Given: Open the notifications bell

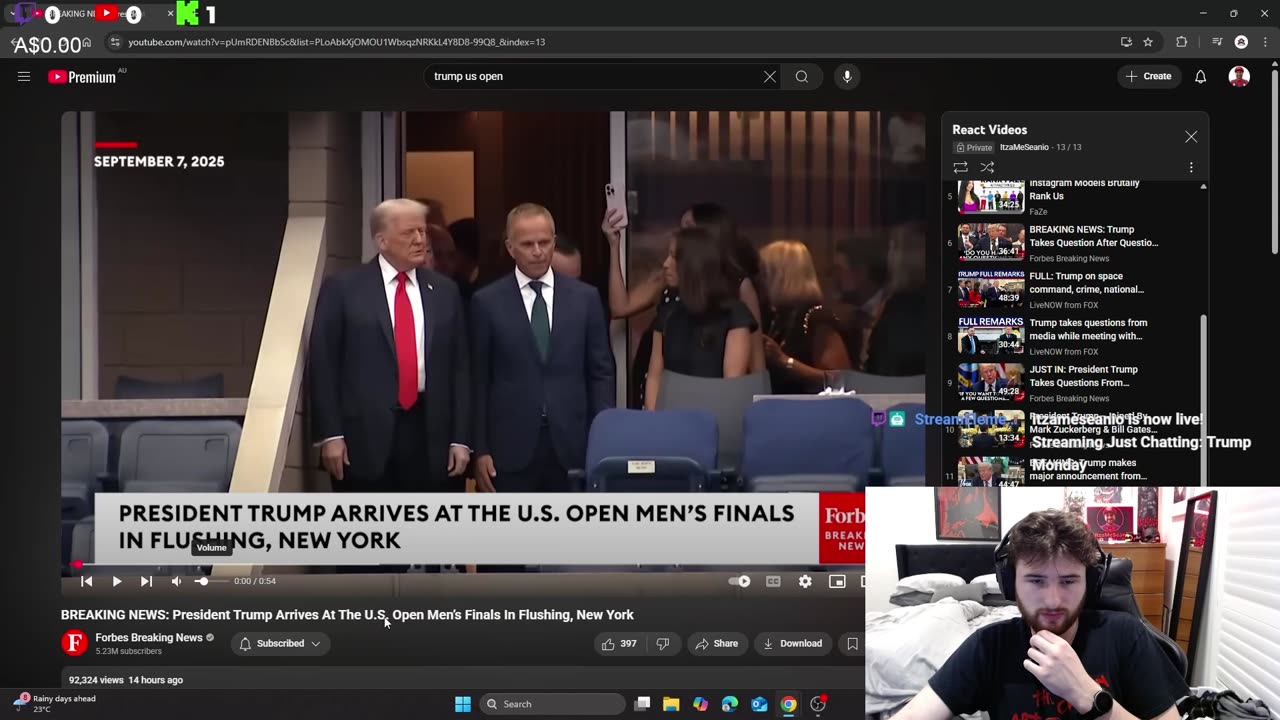Looking at the screenshot, I should click(x=1201, y=76).
